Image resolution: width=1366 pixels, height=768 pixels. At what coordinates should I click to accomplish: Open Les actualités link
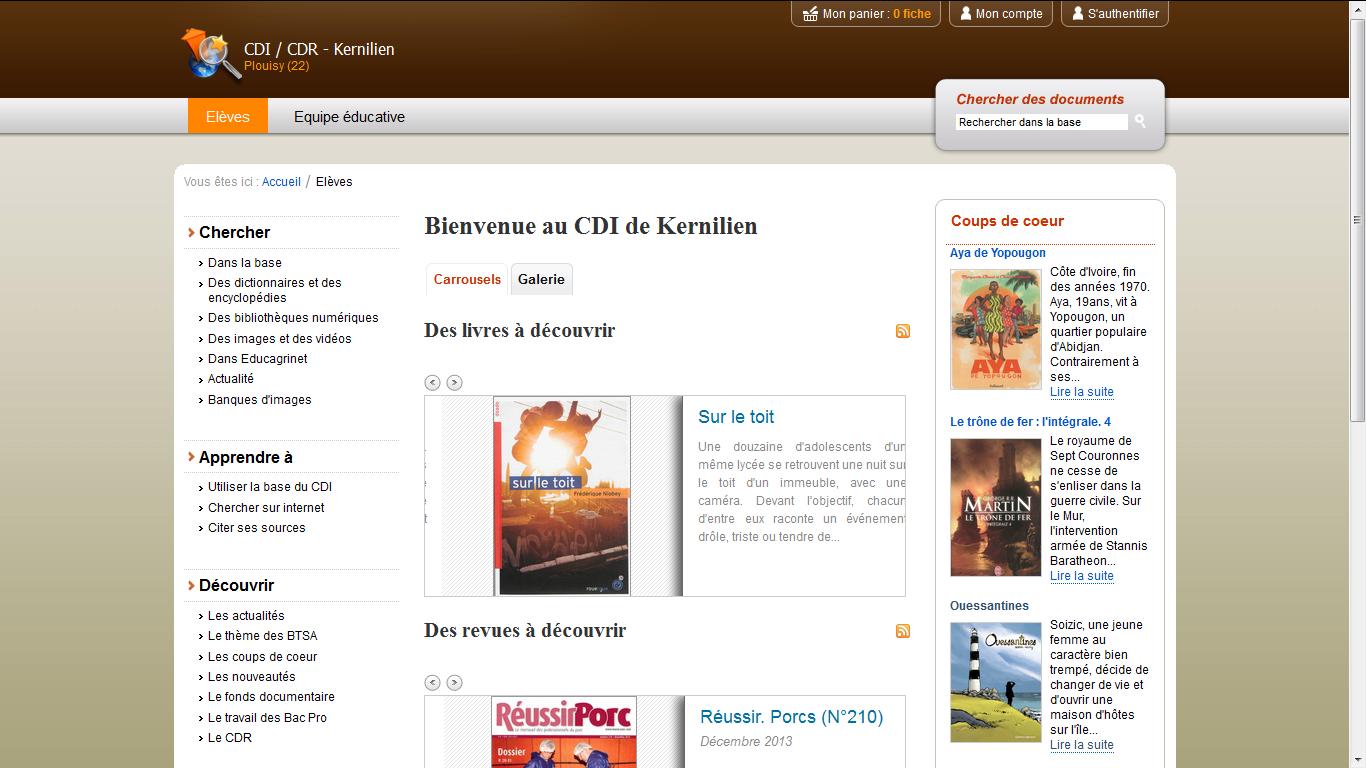[246, 616]
